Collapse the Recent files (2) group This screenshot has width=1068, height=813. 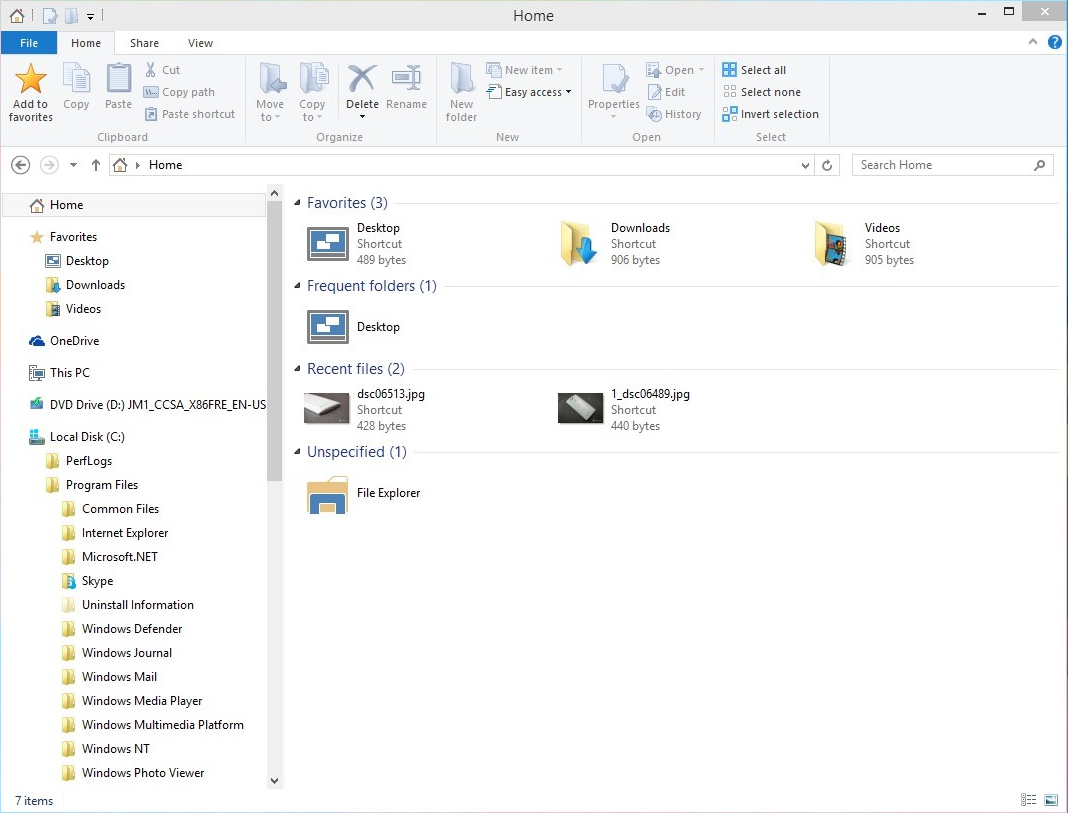(x=298, y=370)
